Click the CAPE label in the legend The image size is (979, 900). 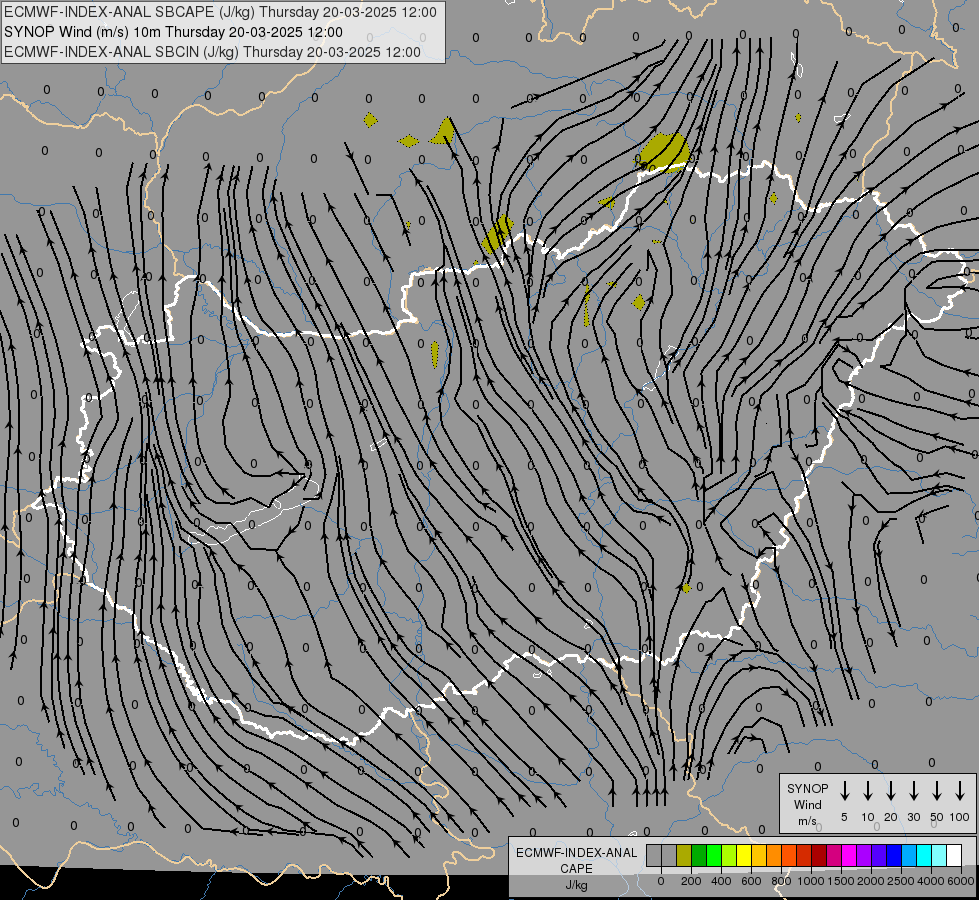point(576,869)
